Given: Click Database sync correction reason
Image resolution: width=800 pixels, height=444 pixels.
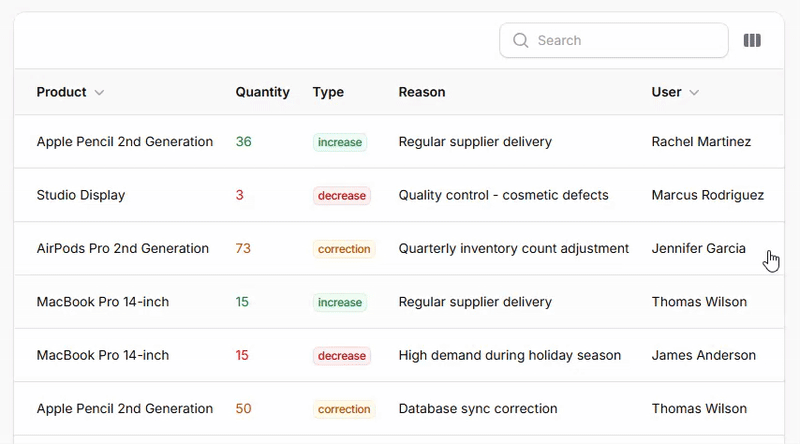Looking at the screenshot, I should 478,408.
